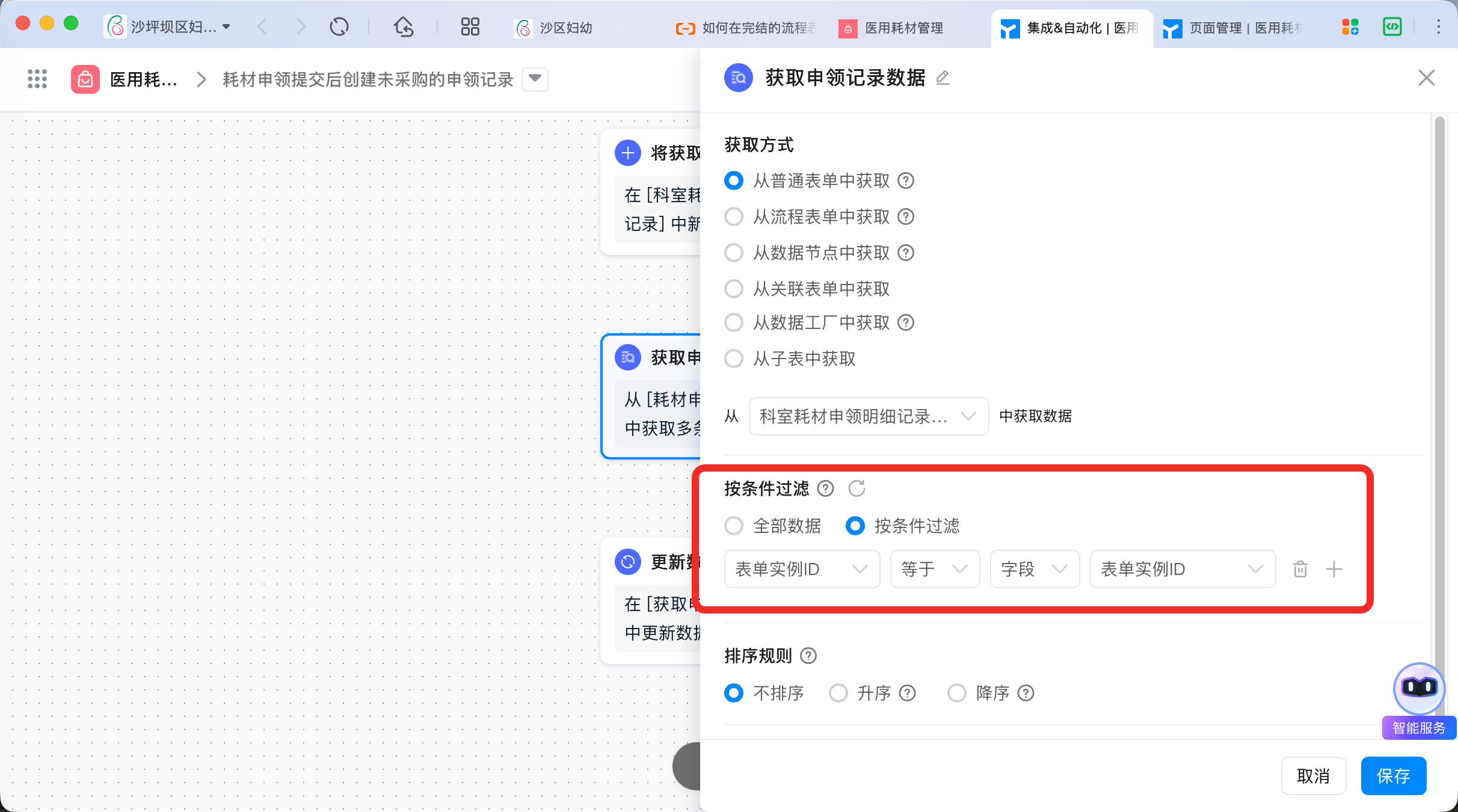1458x812 pixels.
Task: Open the 字段 value type dropdown
Action: coord(1034,569)
